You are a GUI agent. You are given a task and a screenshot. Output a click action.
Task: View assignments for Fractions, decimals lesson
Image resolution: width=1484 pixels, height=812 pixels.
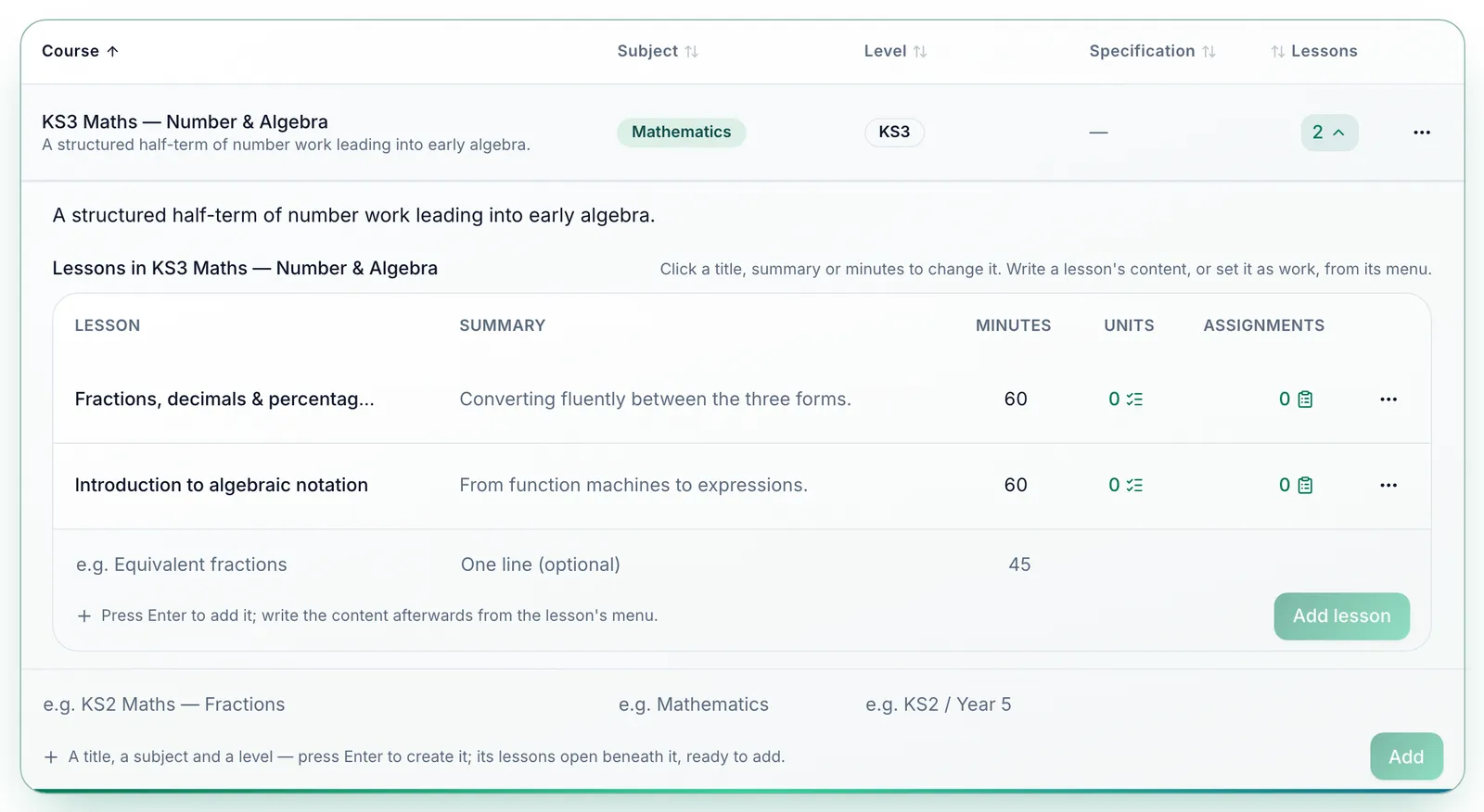1296,400
